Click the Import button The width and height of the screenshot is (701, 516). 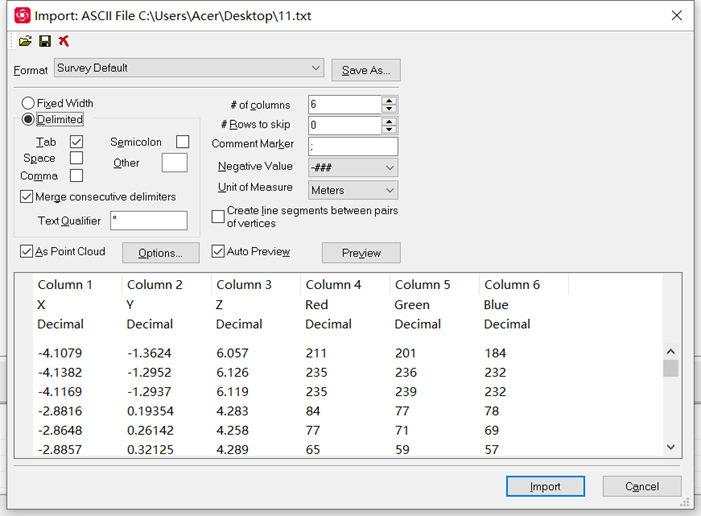(545, 486)
